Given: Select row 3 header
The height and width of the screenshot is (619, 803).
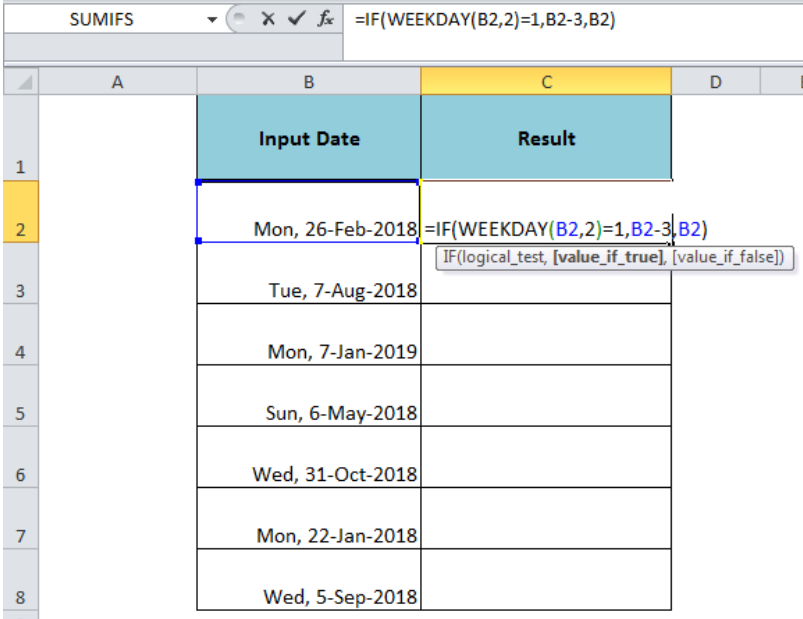Looking at the screenshot, I should point(20,273).
